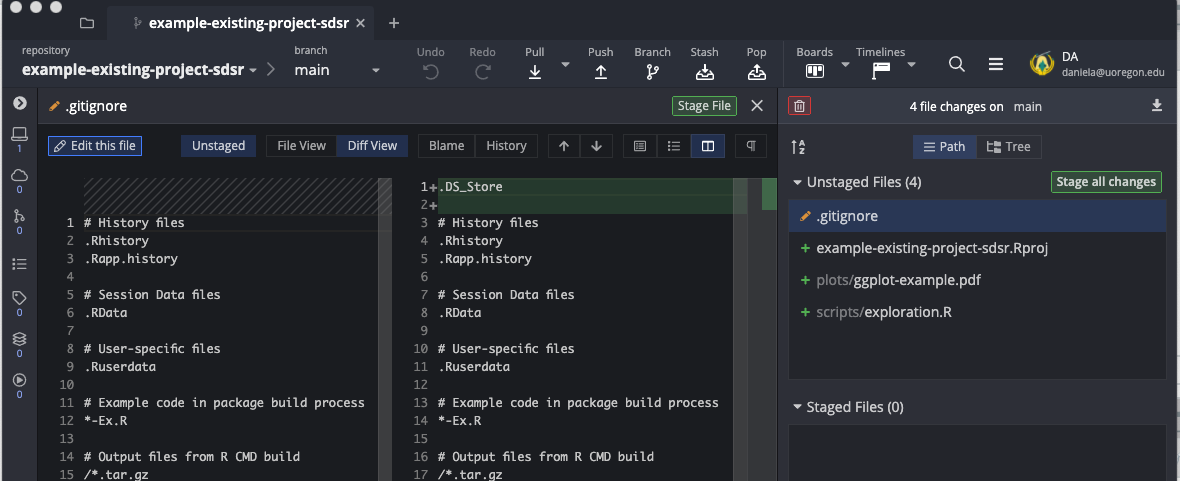The height and width of the screenshot is (481, 1180).
Task: Open the Timelines dropdown arrow
Action: pos(911,65)
